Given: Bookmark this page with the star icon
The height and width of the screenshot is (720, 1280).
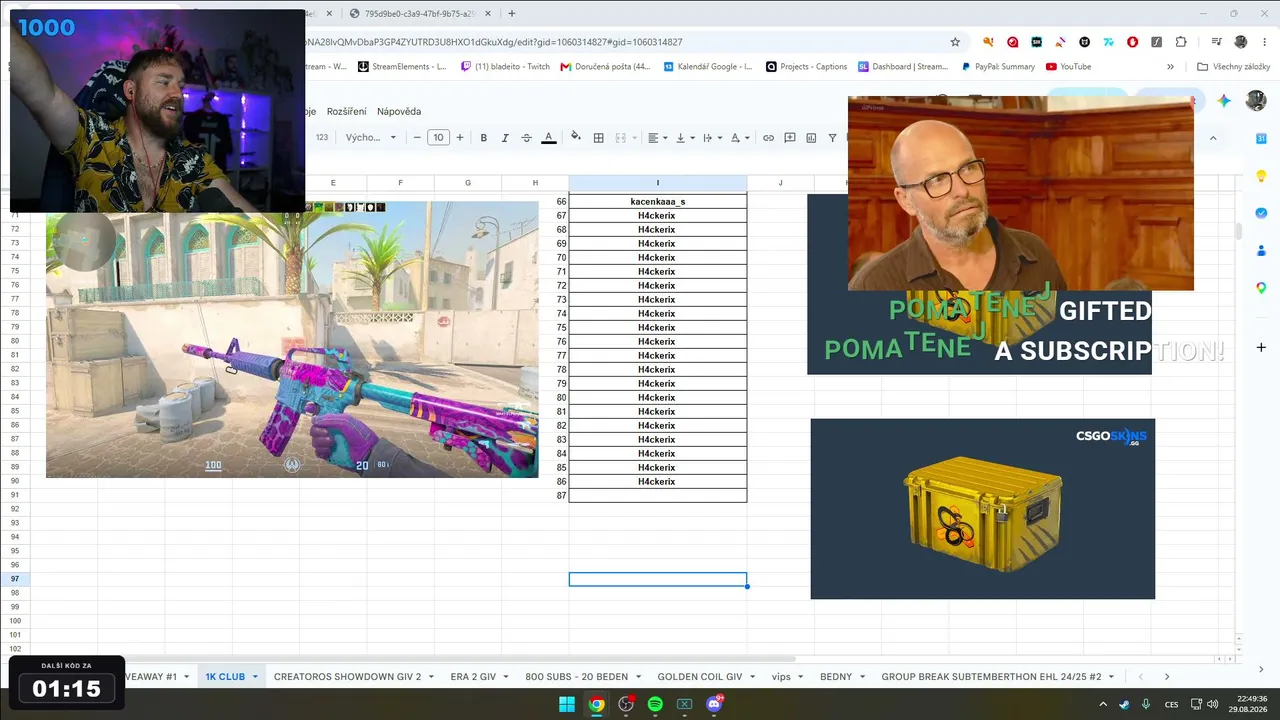Looking at the screenshot, I should (955, 42).
